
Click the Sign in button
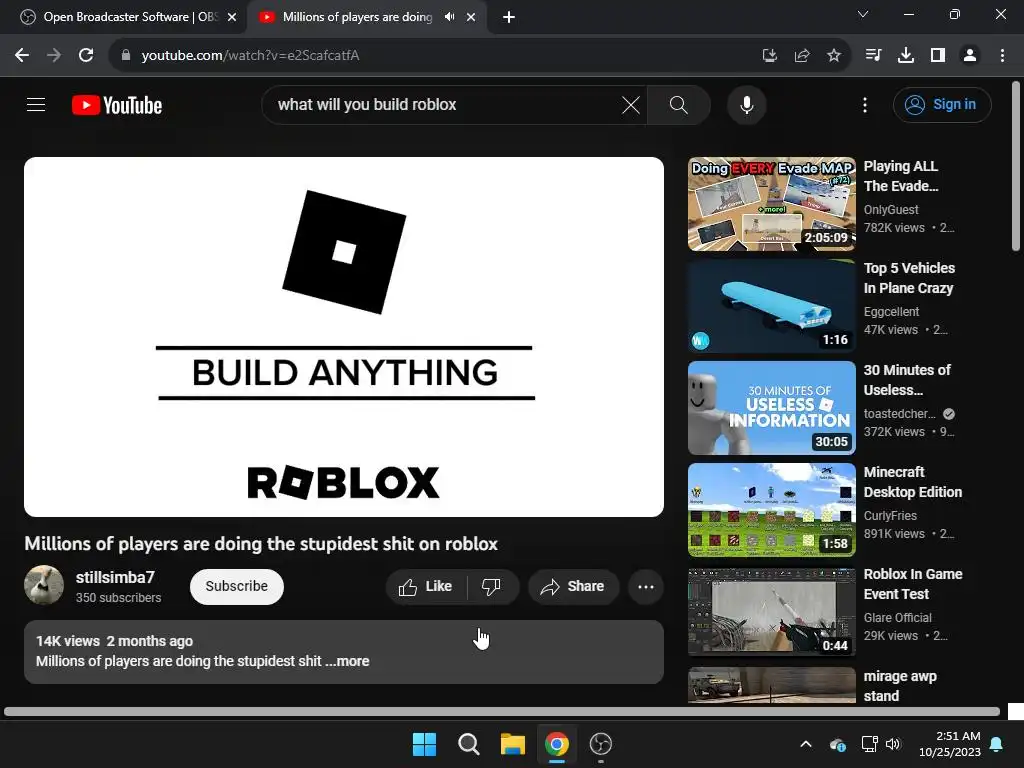[942, 104]
